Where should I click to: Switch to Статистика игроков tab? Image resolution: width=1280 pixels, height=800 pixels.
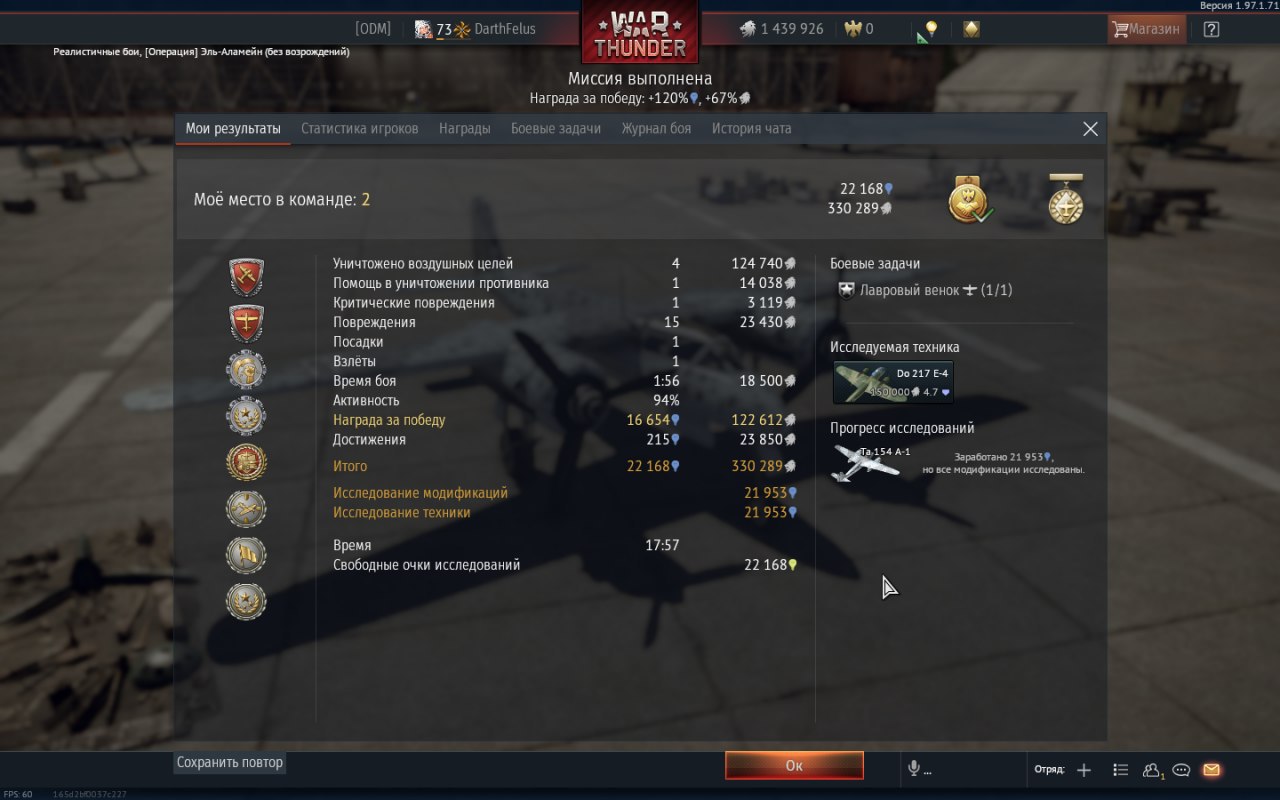360,128
